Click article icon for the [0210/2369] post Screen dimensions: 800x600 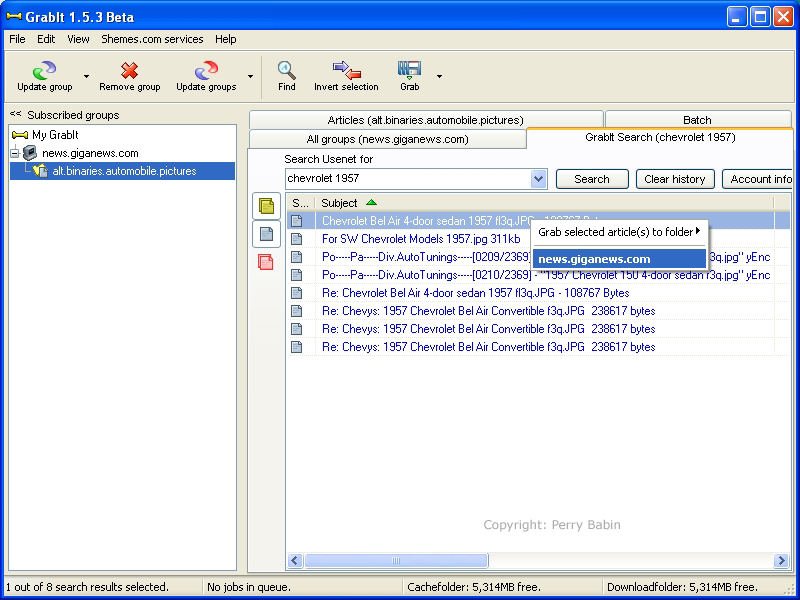tap(296, 275)
